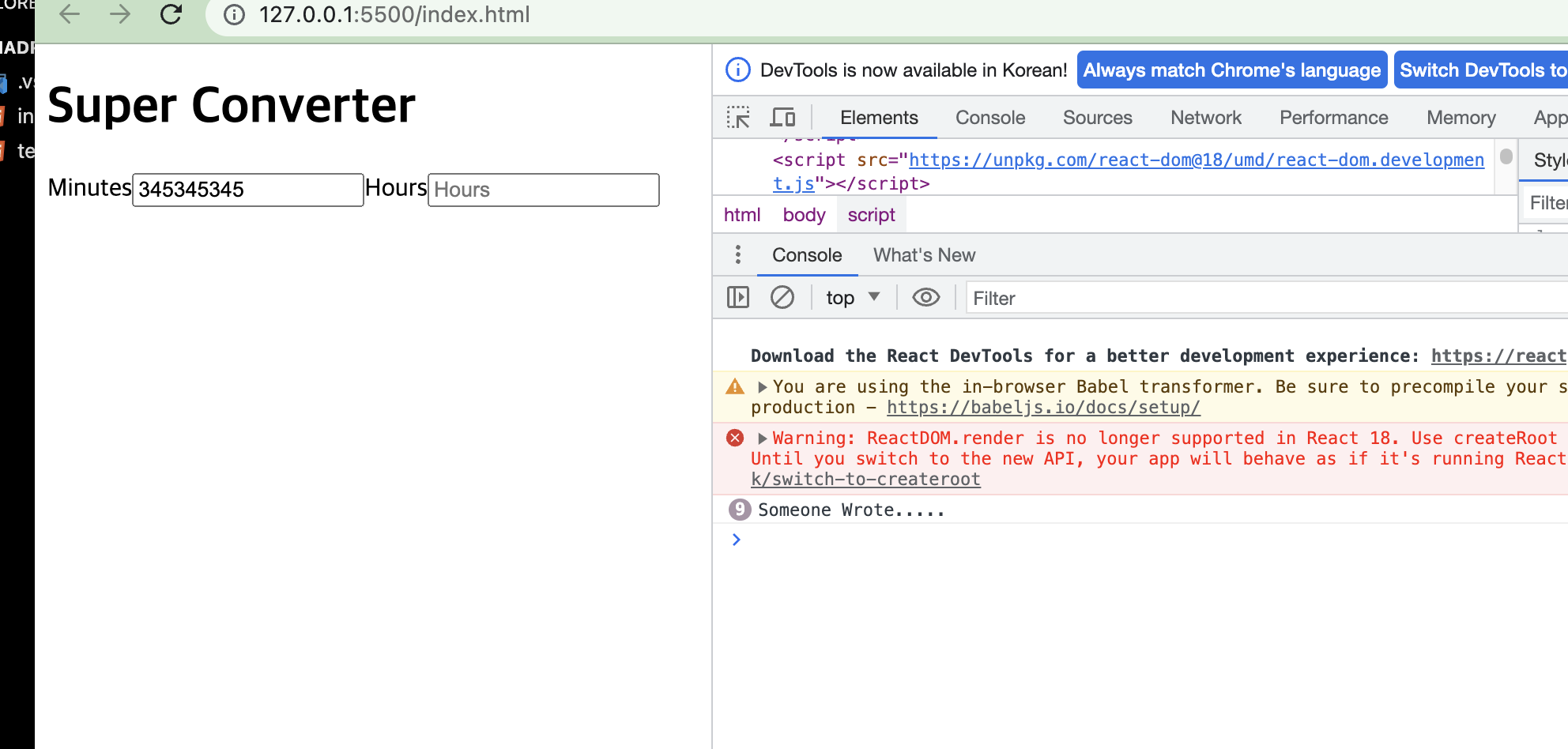Click the Minutes input field
The image size is (1568, 749).
point(248,190)
